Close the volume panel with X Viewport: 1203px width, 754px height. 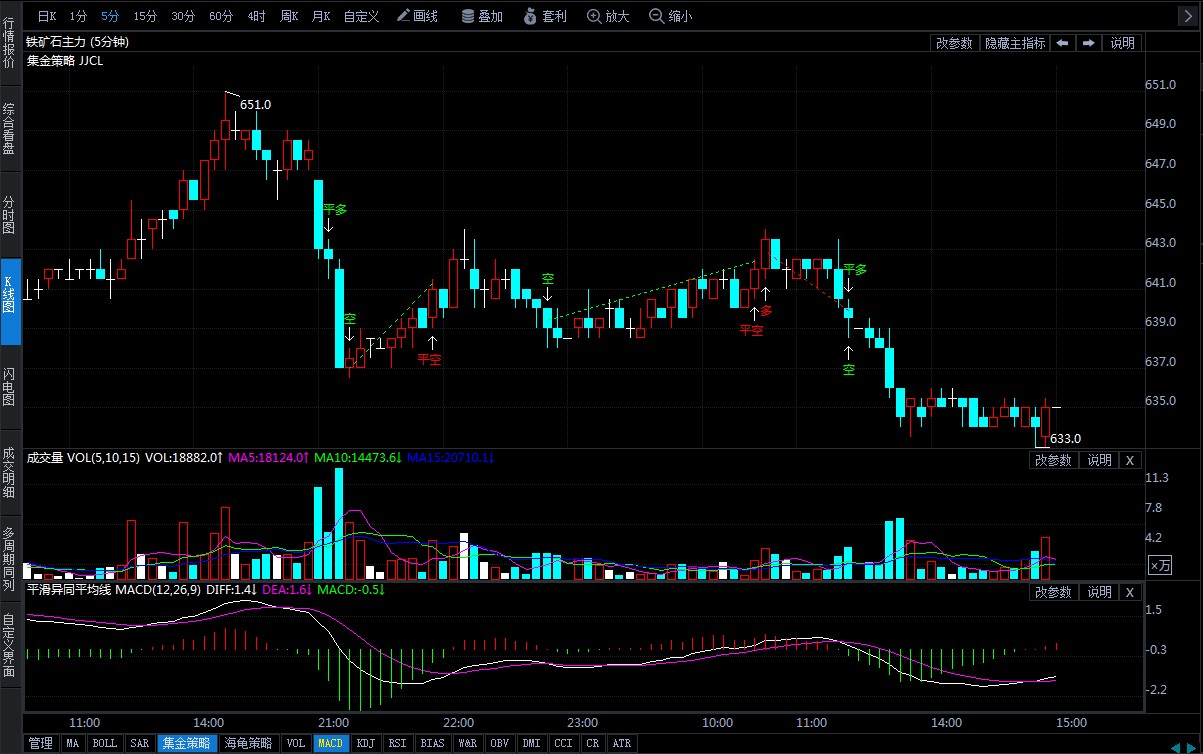point(1129,460)
